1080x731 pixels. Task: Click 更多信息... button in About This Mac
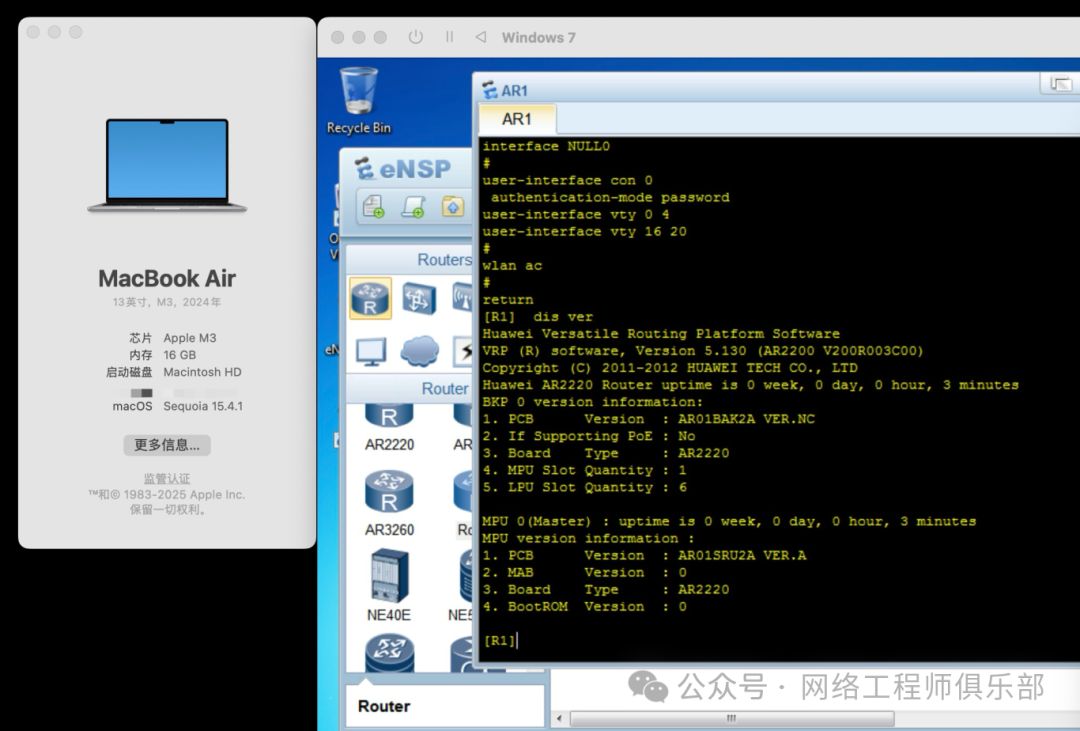[167, 445]
